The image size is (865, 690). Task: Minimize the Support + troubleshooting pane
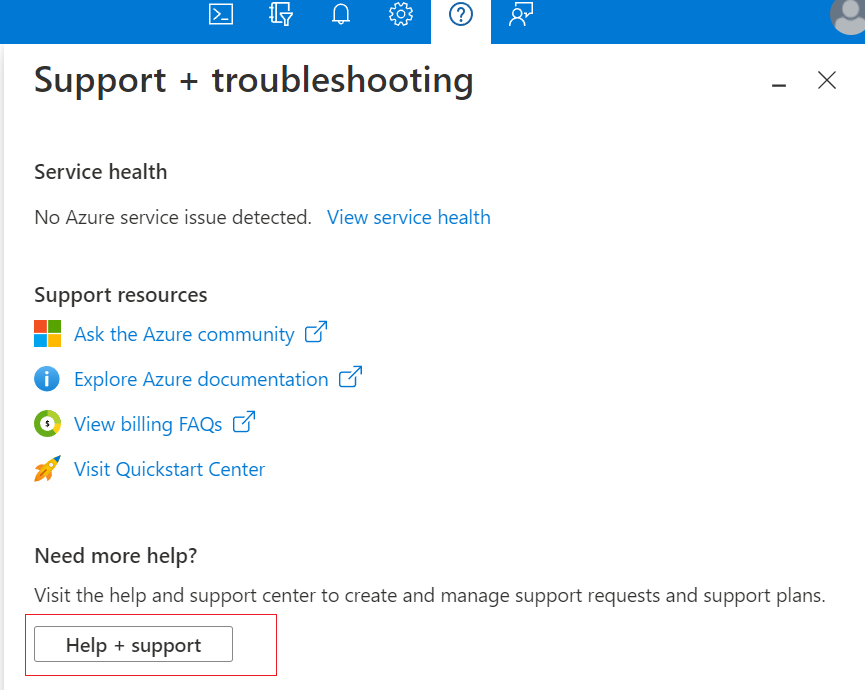[x=778, y=85]
